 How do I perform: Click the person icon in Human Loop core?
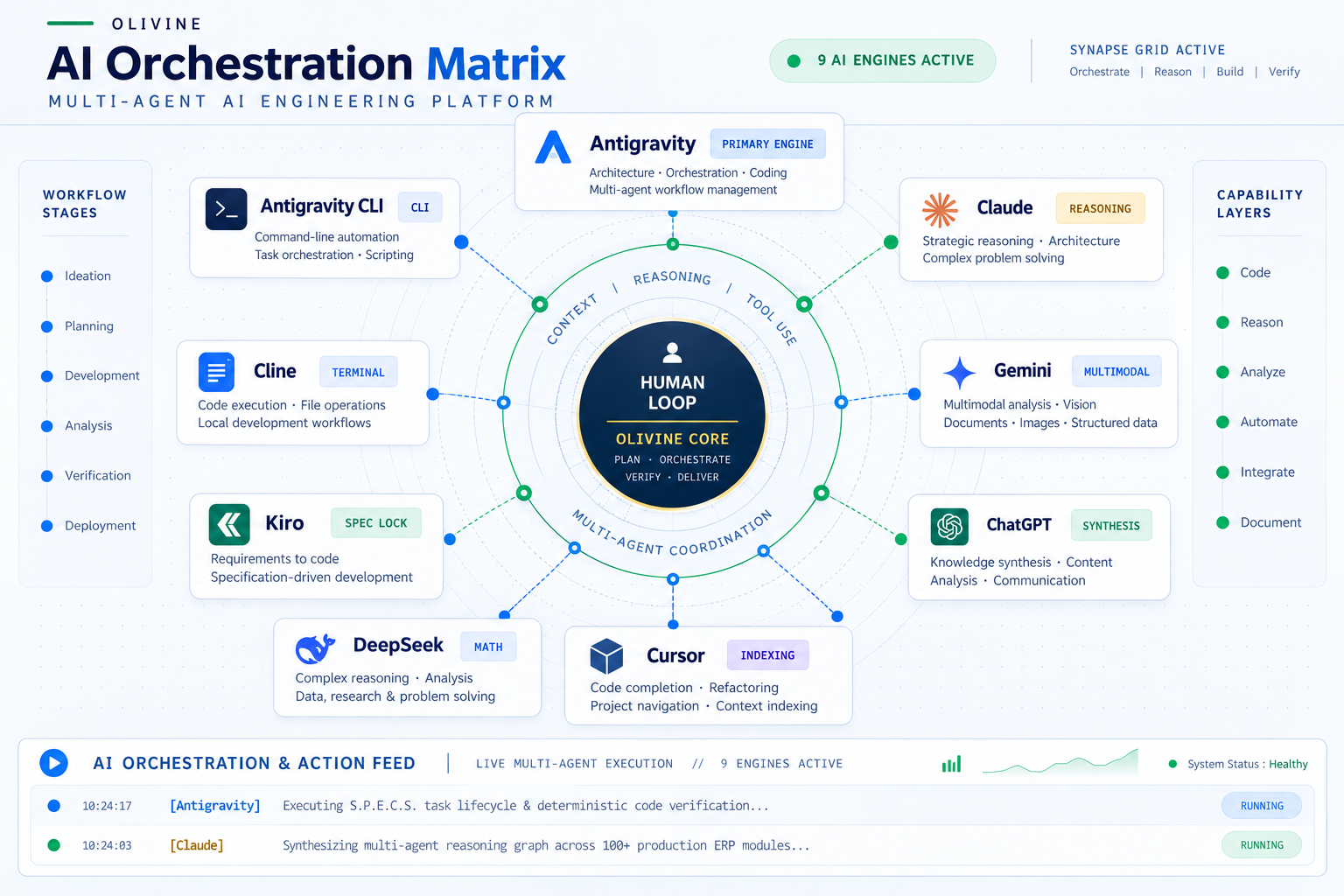[672, 353]
